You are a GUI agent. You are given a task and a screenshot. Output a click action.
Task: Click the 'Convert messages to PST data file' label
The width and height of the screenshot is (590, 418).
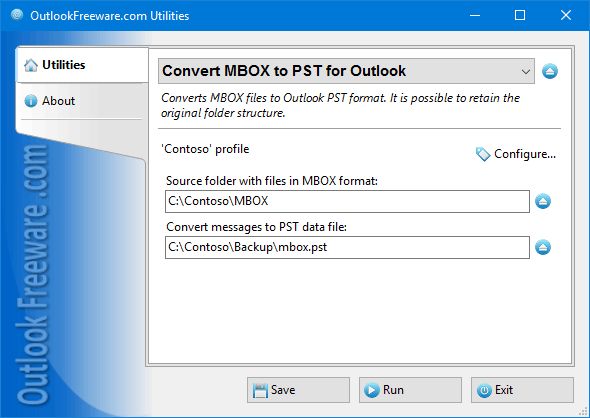click(x=256, y=227)
